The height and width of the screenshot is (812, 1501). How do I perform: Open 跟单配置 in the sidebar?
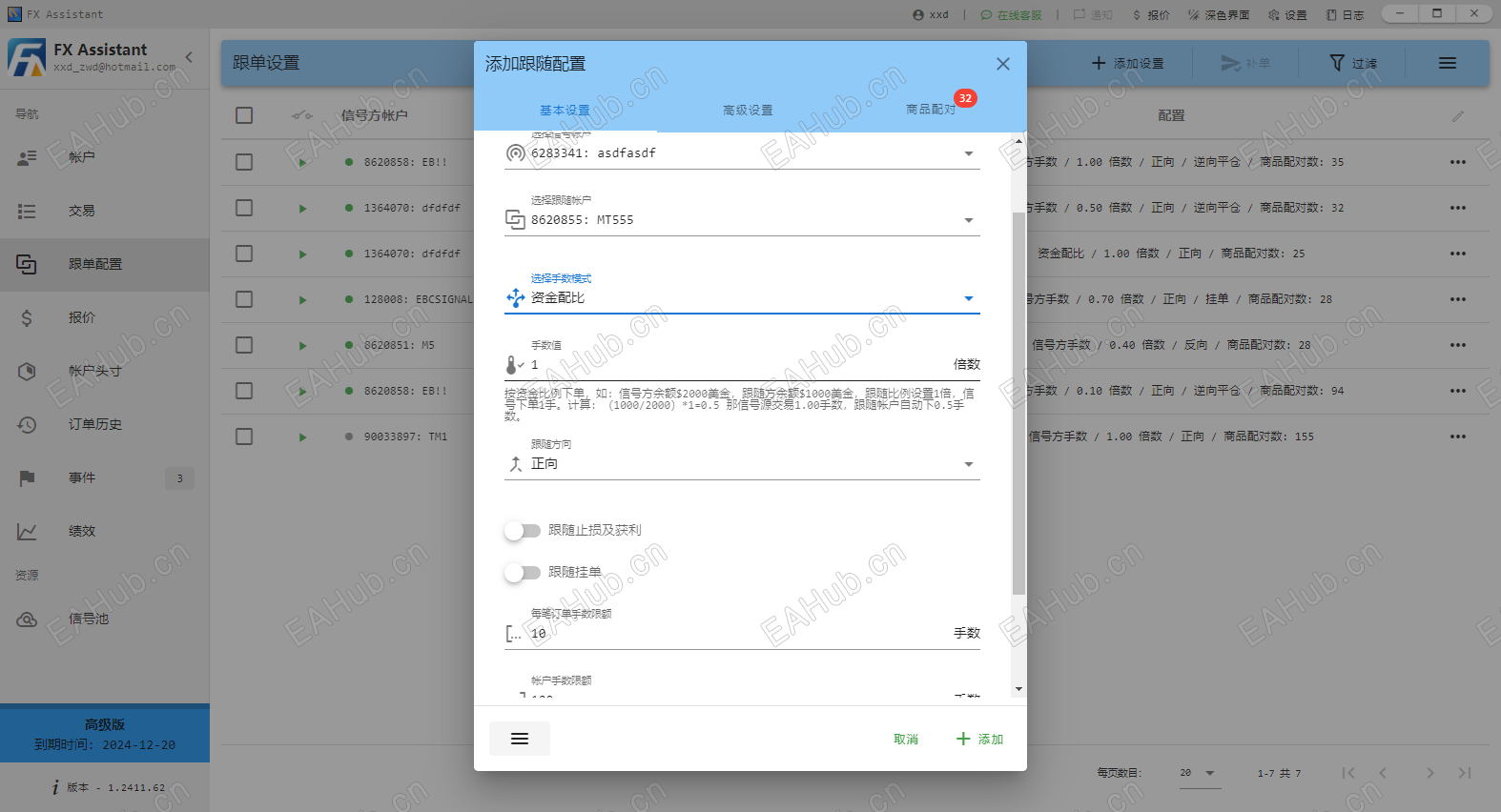click(x=105, y=264)
